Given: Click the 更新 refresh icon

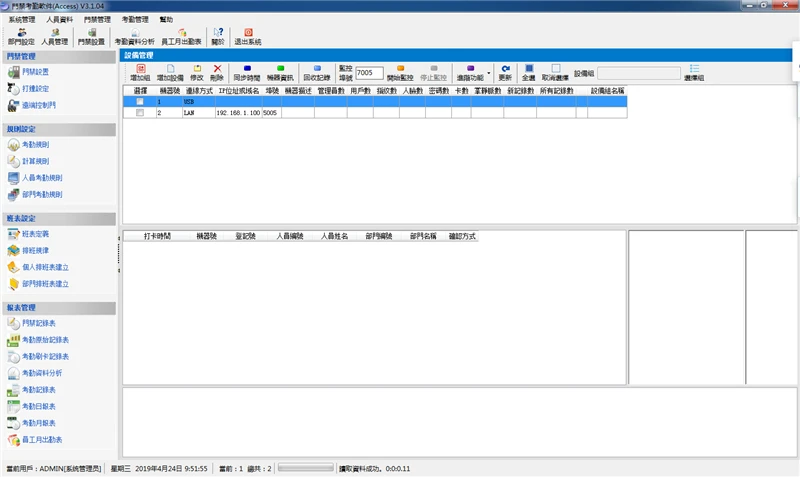Looking at the screenshot, I should pos(505,73).
